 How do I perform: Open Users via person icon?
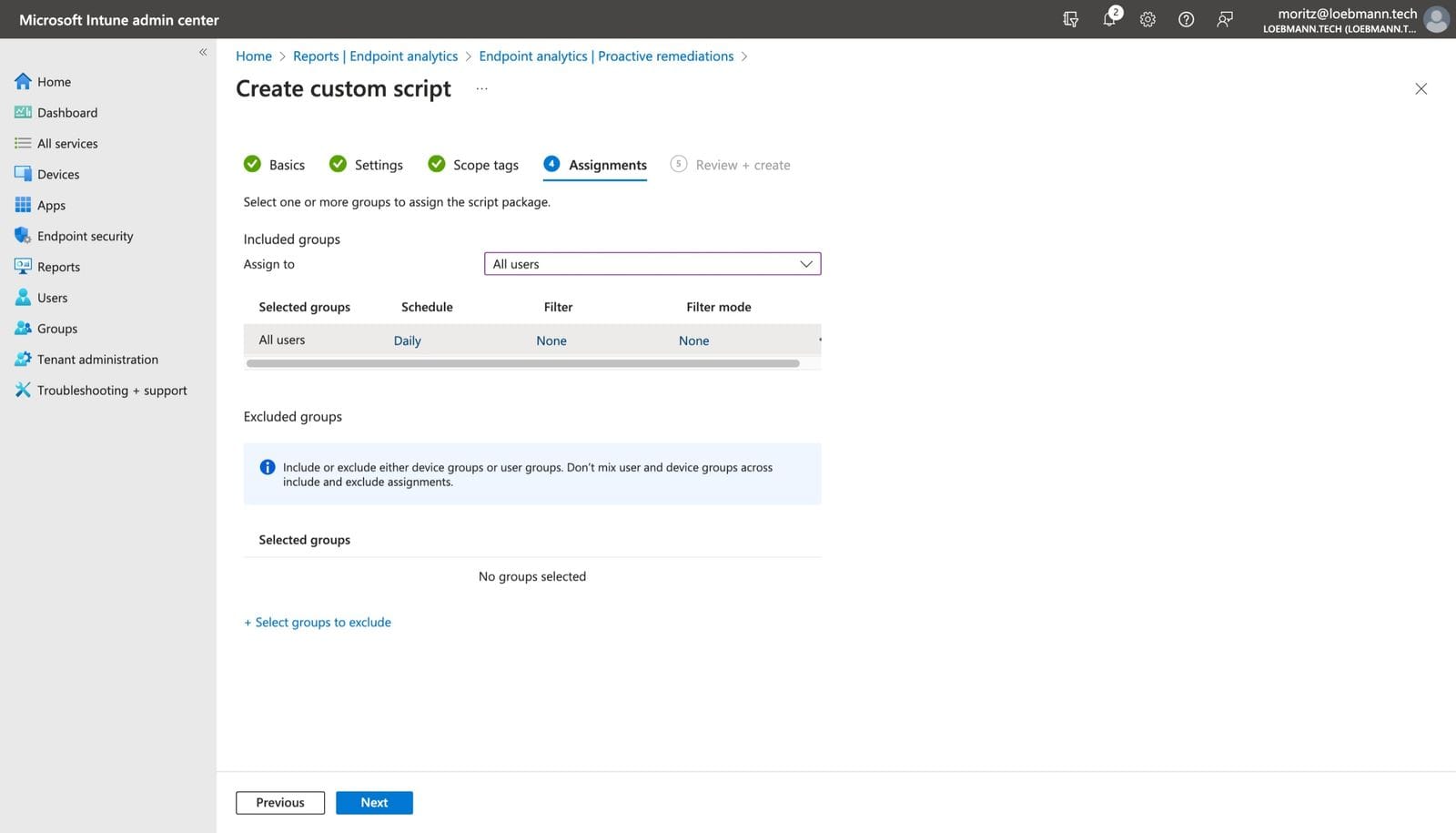[x=23, y=298]
